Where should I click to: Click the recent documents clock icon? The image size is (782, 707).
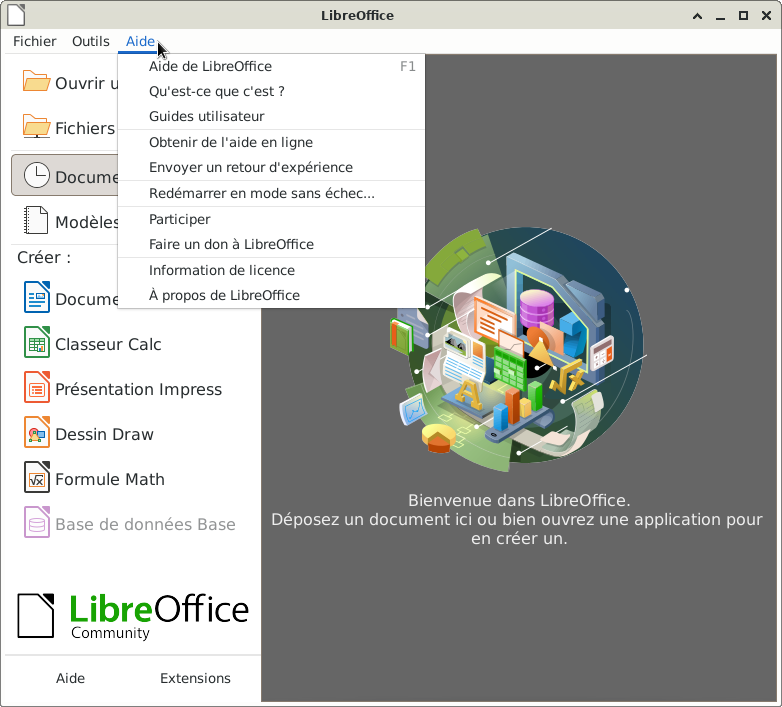pyautogui.click(x=36, y=176)
